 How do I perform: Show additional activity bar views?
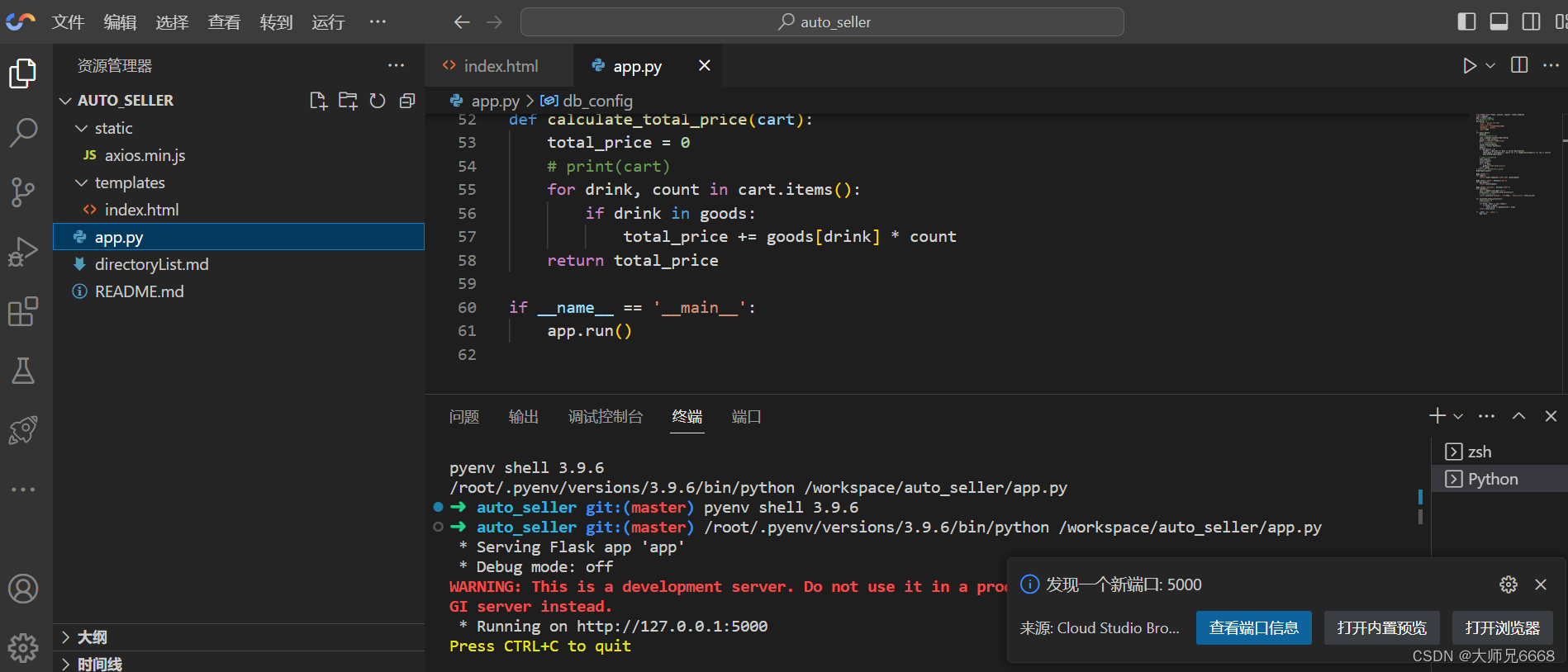tap(23, 490)
